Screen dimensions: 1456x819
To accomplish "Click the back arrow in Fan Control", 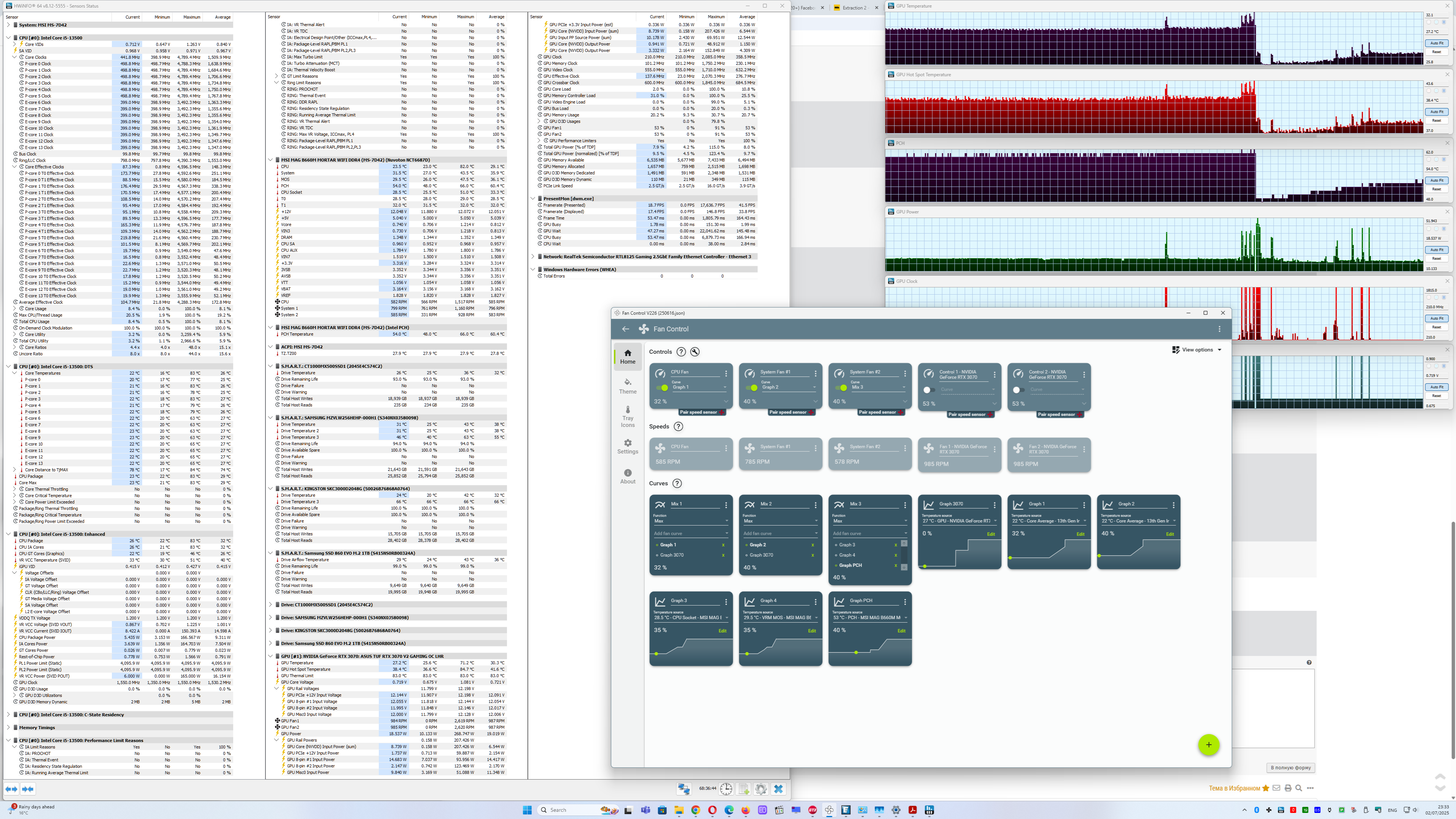I will coord(626,329).
